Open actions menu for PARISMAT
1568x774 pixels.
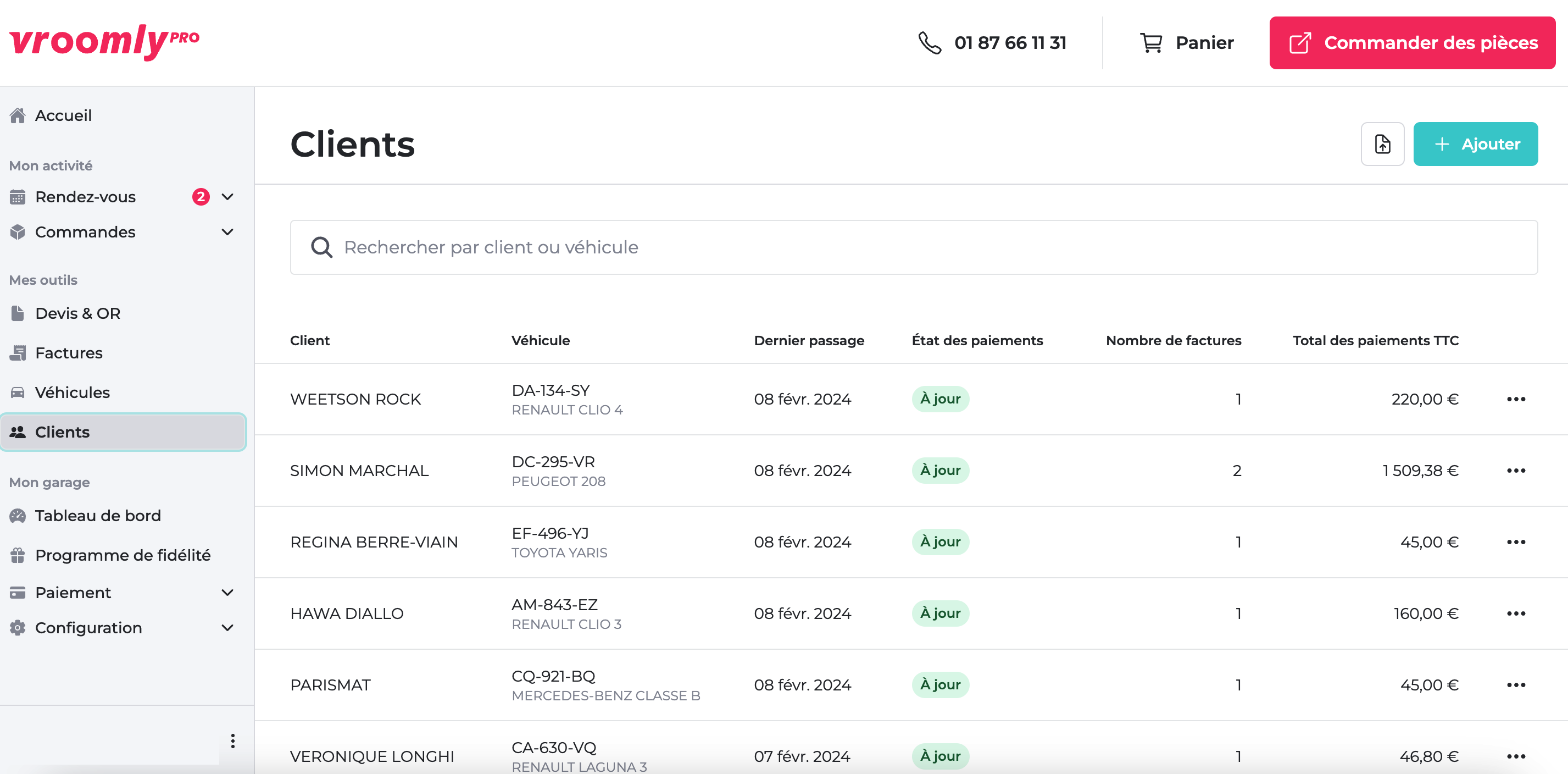click(x=1516, y=685)
